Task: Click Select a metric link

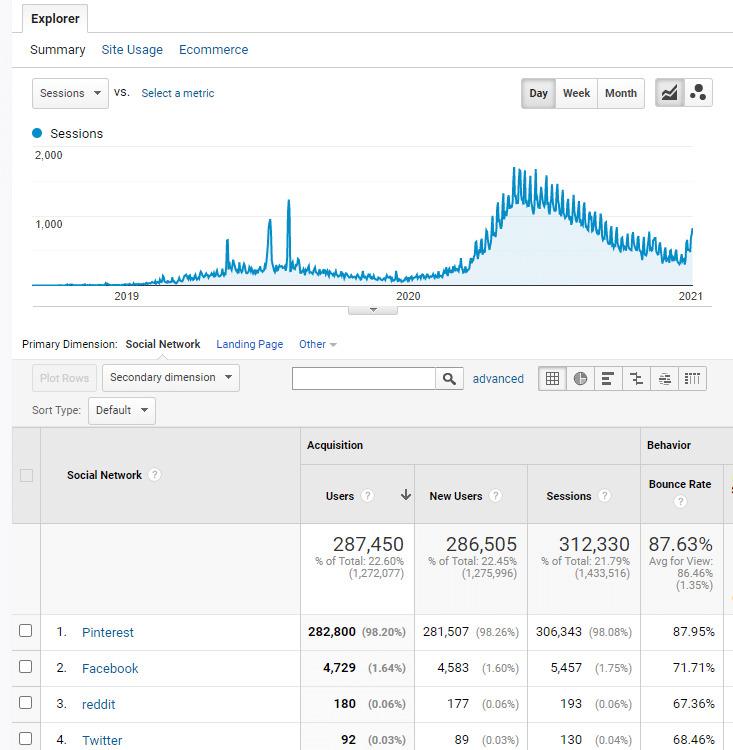Action: coord(178,93)
